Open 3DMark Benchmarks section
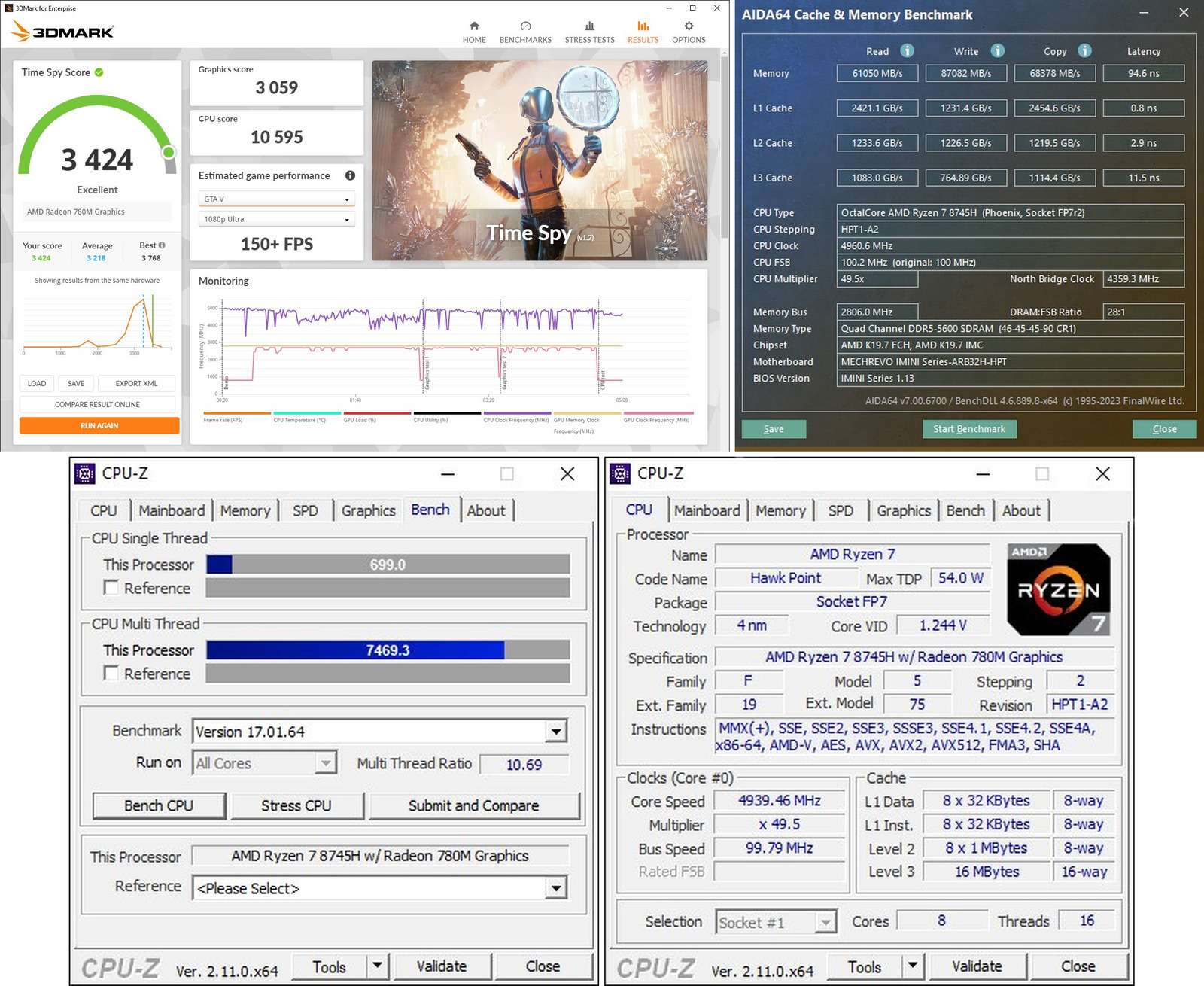 point(525,32)
